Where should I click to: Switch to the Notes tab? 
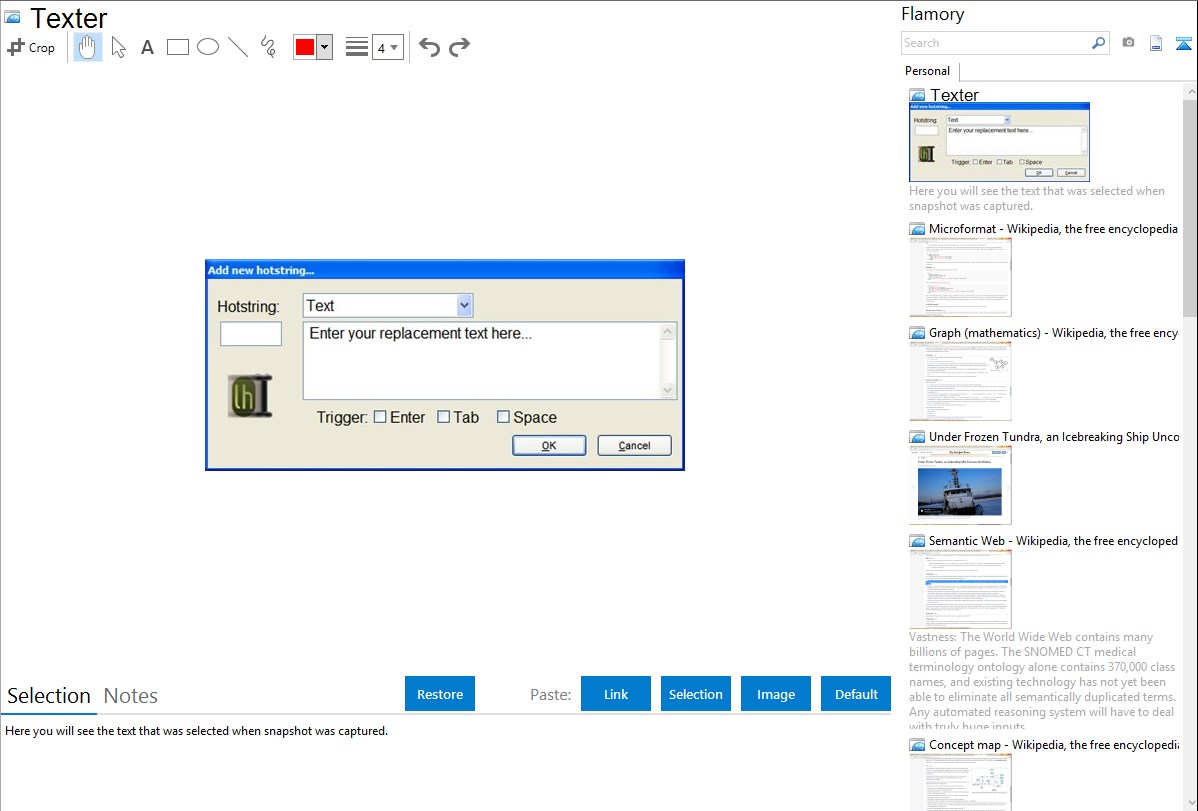(131, 696)
